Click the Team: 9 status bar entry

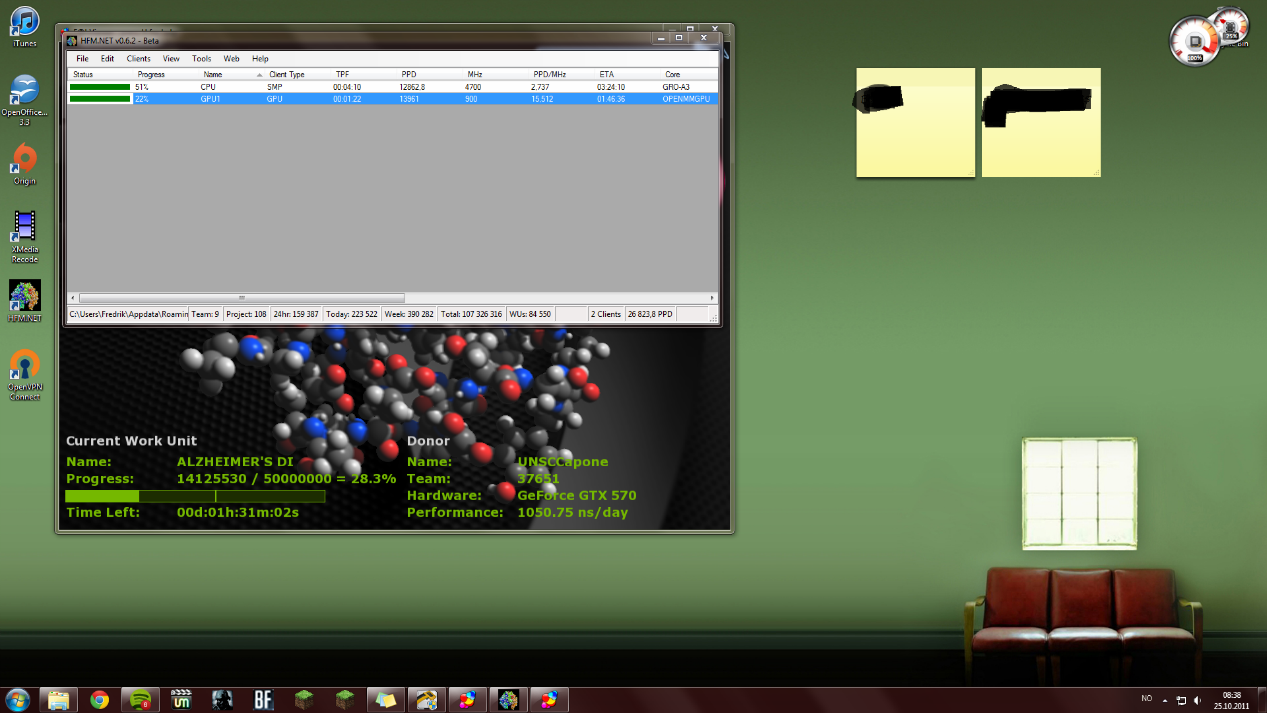coord(205,314)
